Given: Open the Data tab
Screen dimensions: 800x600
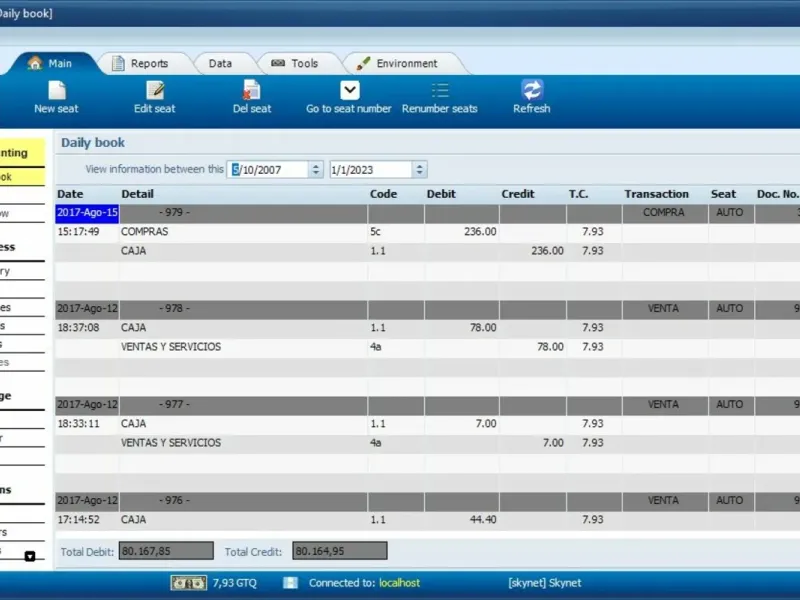Looking at the screenshot, I should click(220, 63).
